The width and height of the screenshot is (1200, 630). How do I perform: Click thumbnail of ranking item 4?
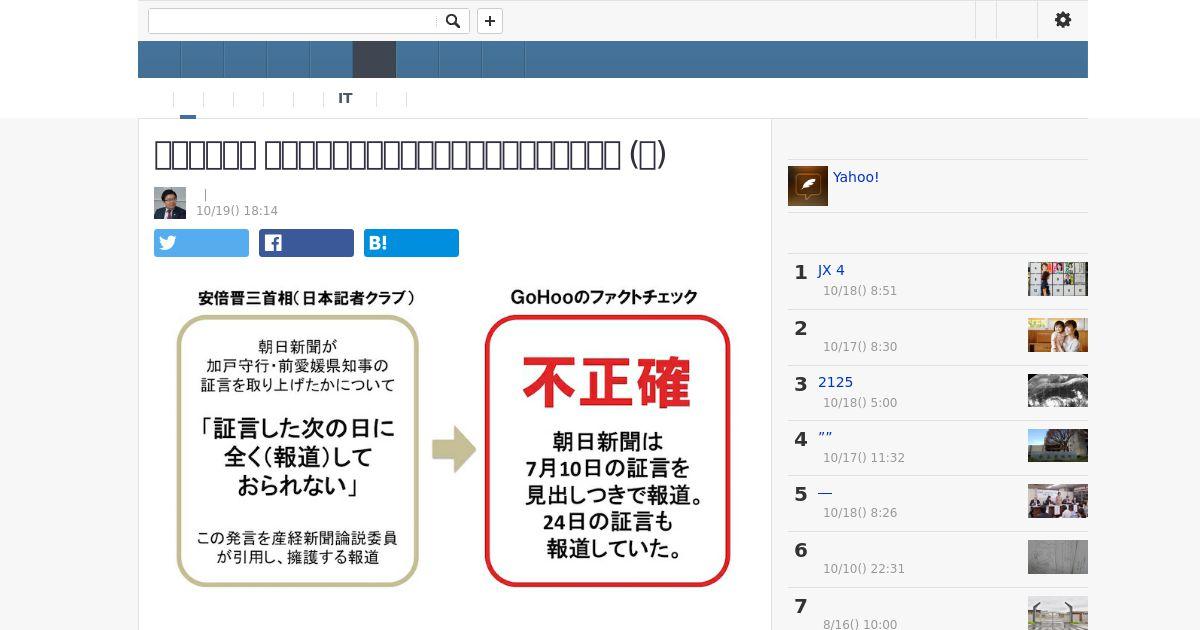(x=1058, y=445)
